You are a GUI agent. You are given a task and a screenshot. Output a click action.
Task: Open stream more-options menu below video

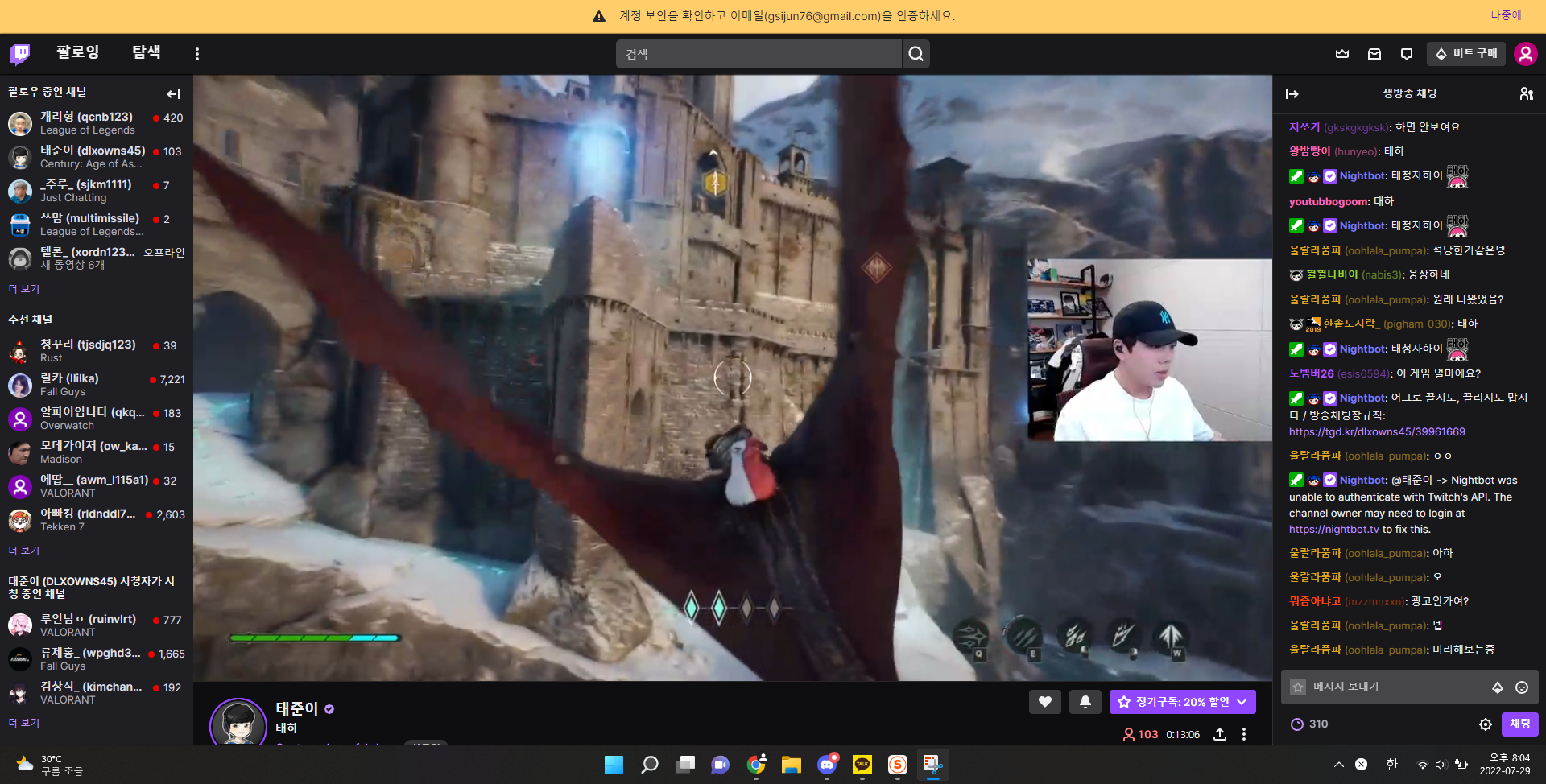click(1244, 734)
